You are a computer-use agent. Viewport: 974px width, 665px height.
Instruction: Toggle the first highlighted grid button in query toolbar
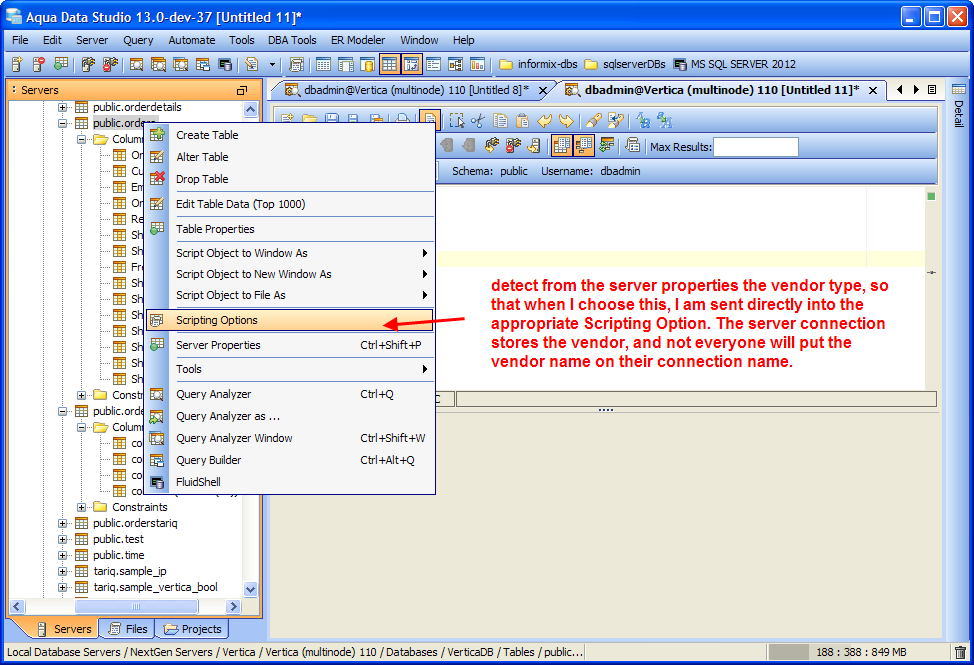(561, 146)
